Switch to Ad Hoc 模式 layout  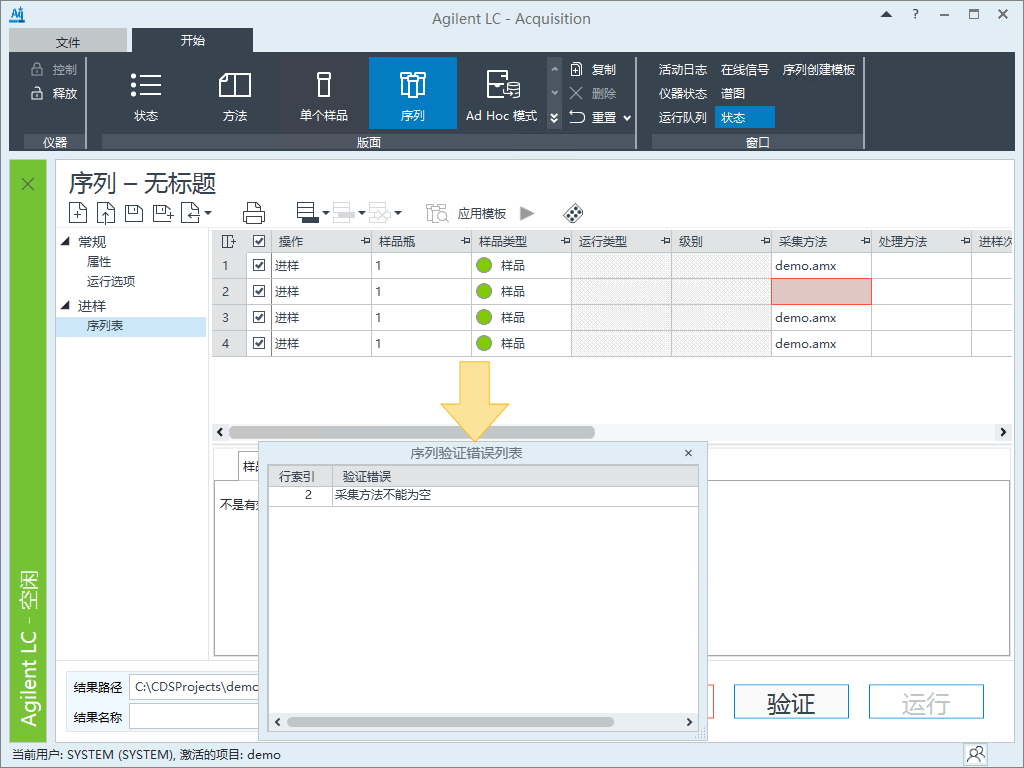pos(502,95)
